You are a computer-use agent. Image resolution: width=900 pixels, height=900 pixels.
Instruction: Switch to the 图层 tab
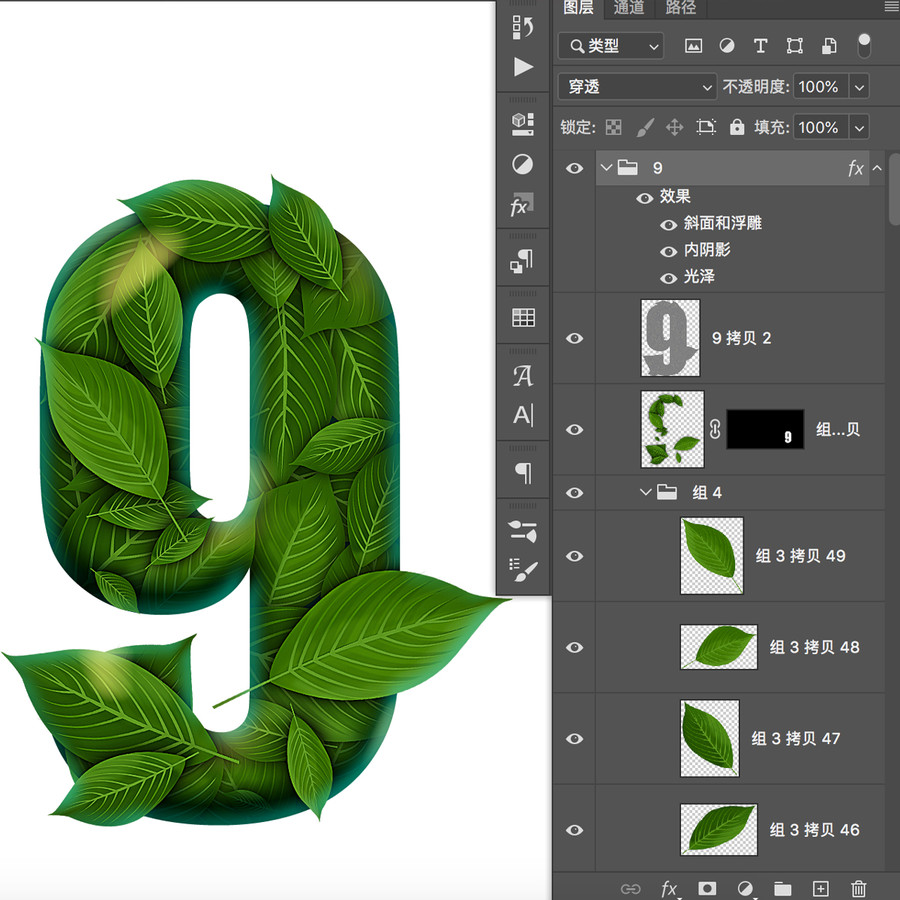coord(578,7)
